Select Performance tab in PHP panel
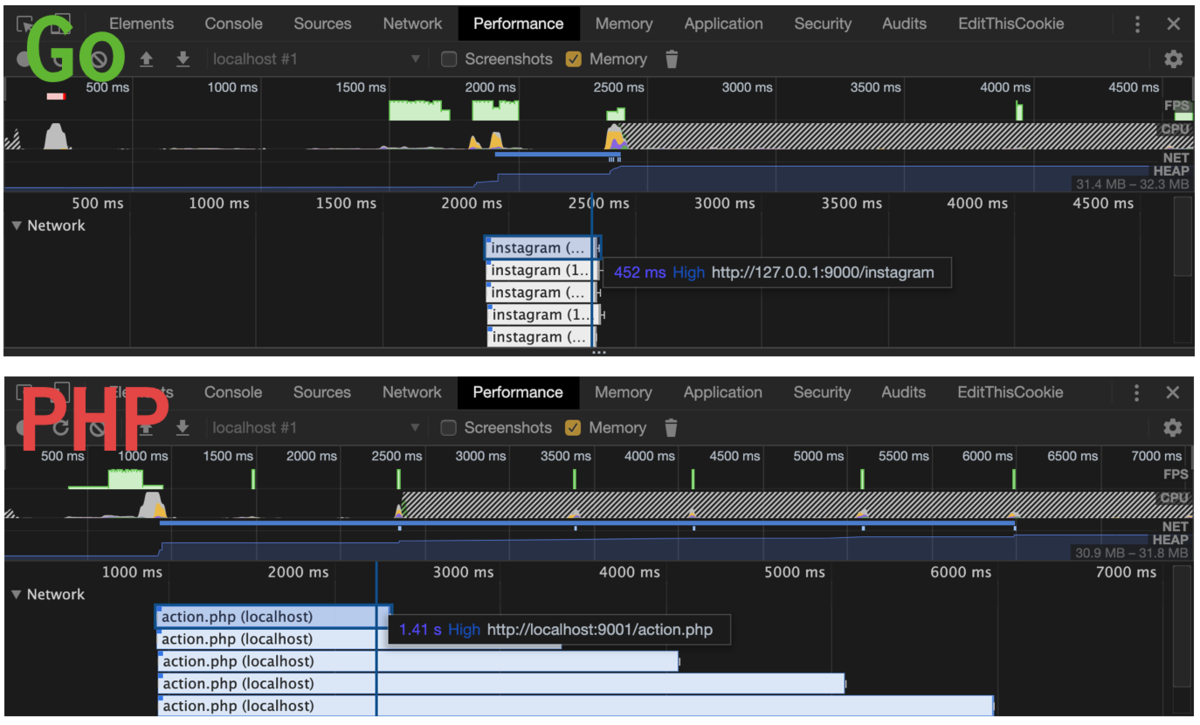The image size is (1200, 725). (x=518, y=393)
